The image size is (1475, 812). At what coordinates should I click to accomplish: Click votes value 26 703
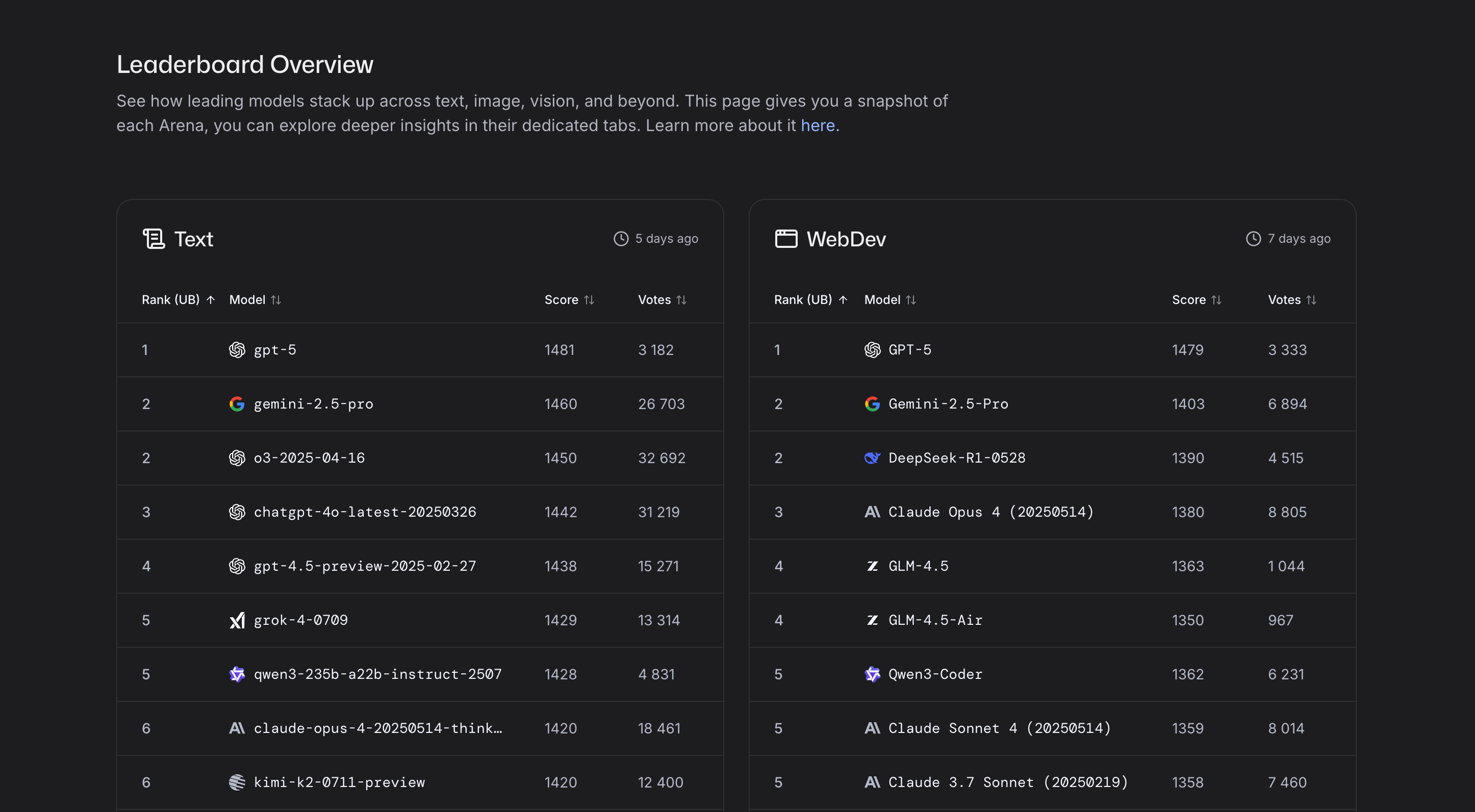click(x=662, y=404)
